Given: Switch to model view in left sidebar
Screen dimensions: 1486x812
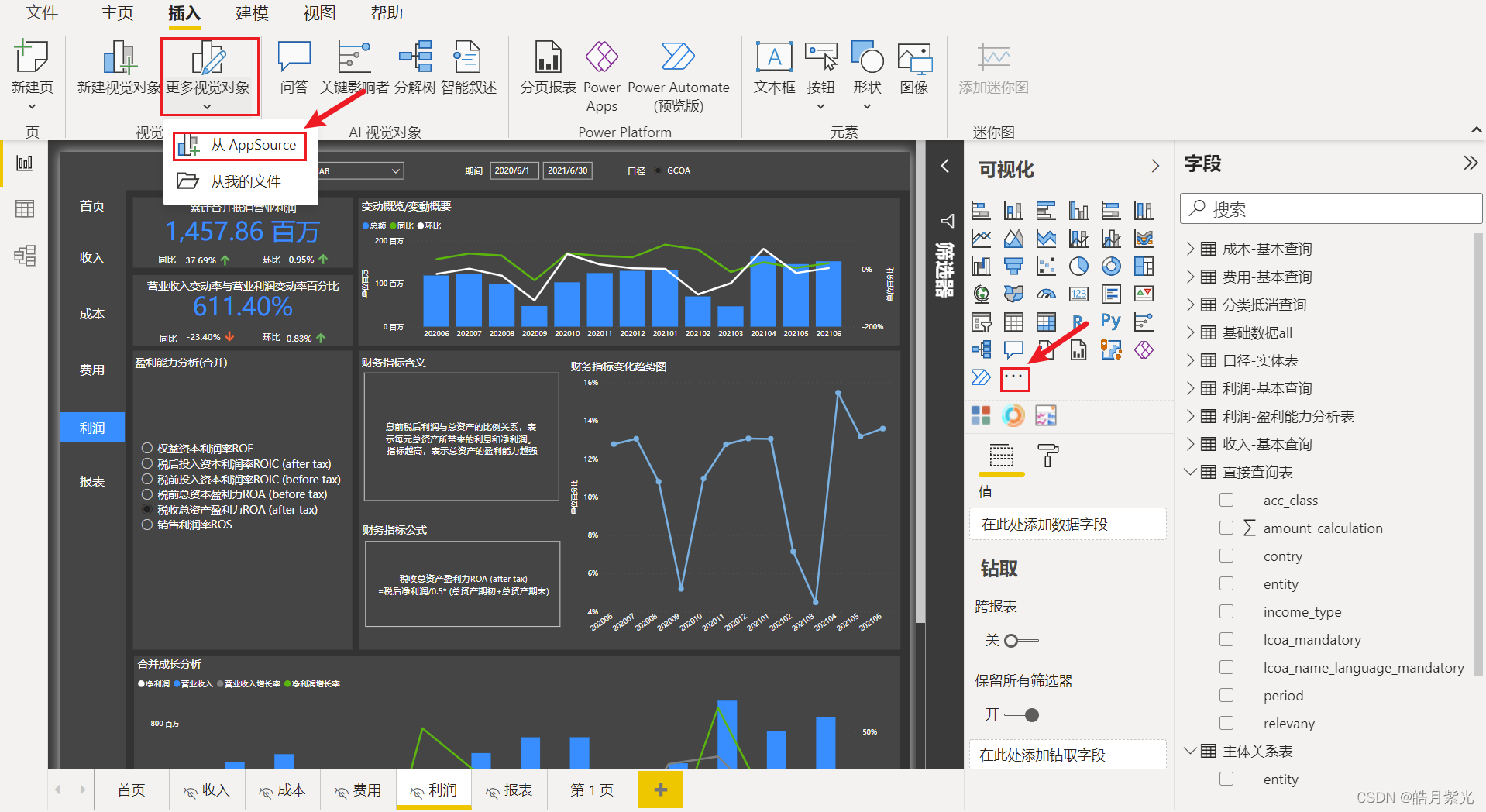Looking at the screenshot, I should point(25,256).
